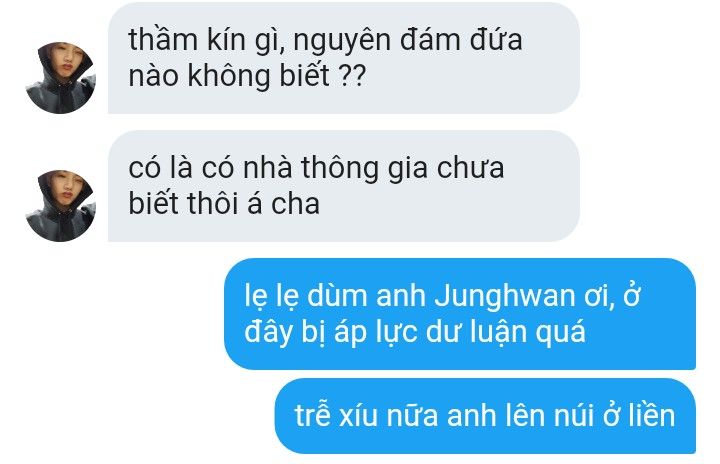
Task: Click "biết thôi á cha" text line
Action: coord(224,203)
